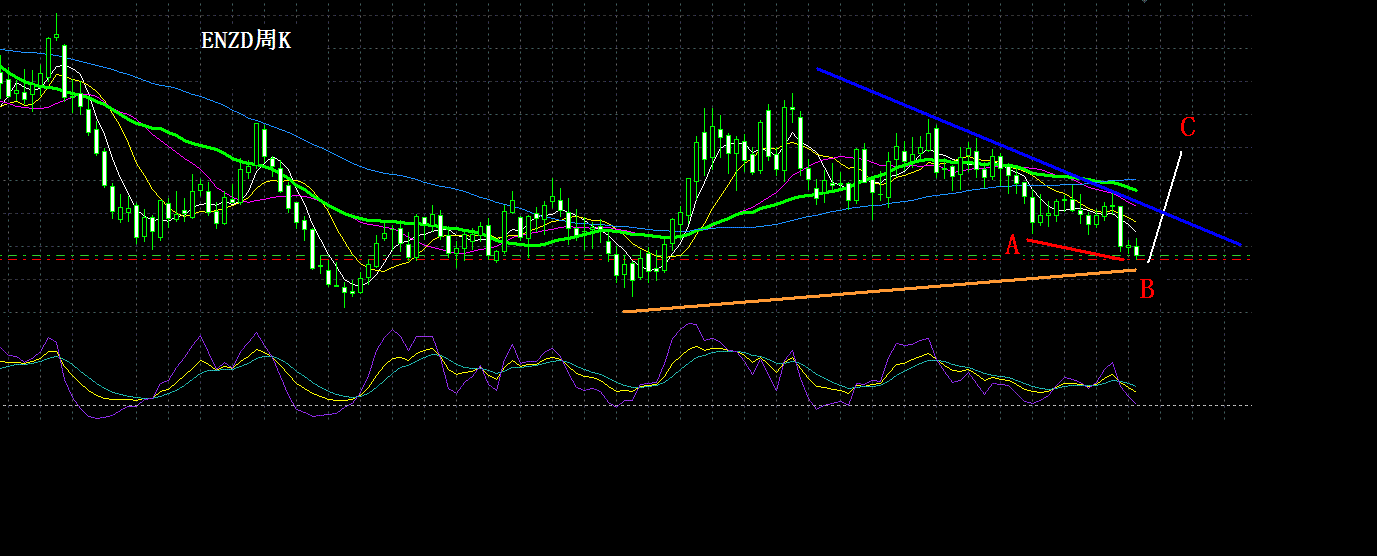Image resolution: width=1377 pixels, height=556 pixels.
Task: Click the red "B" wave label
Action: pyautogui.click(x=1147, y=290)
